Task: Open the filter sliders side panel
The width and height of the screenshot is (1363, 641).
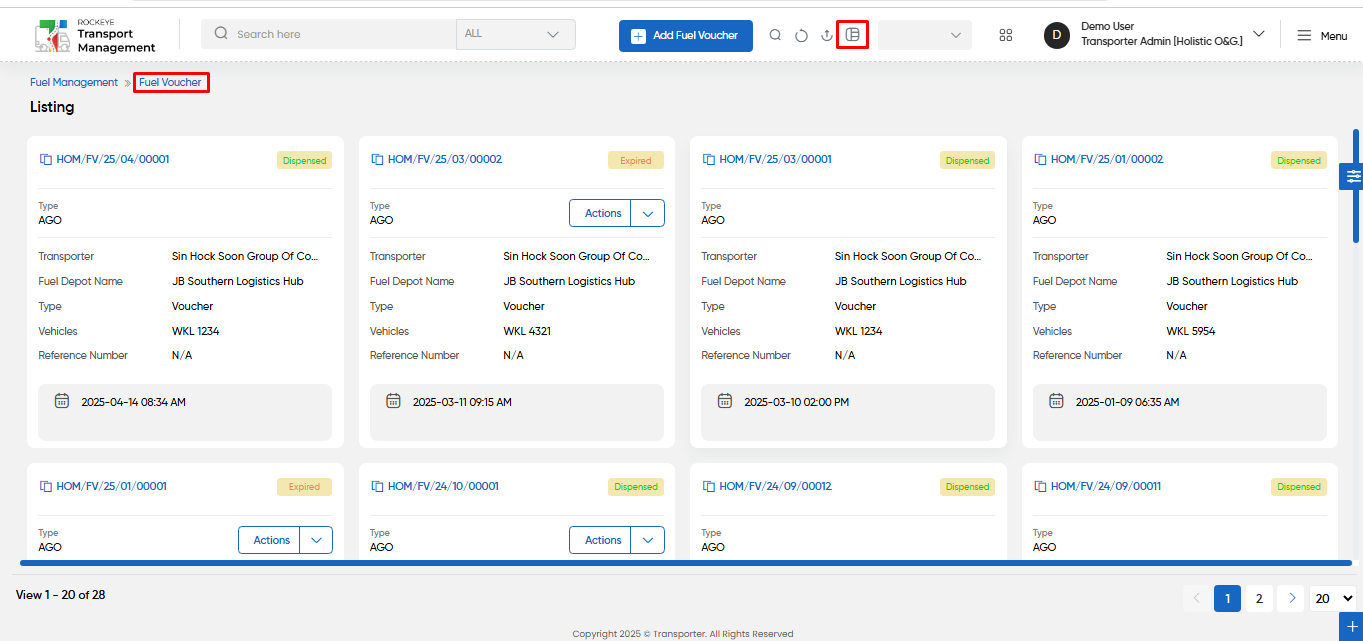Action: [1352, 176]
